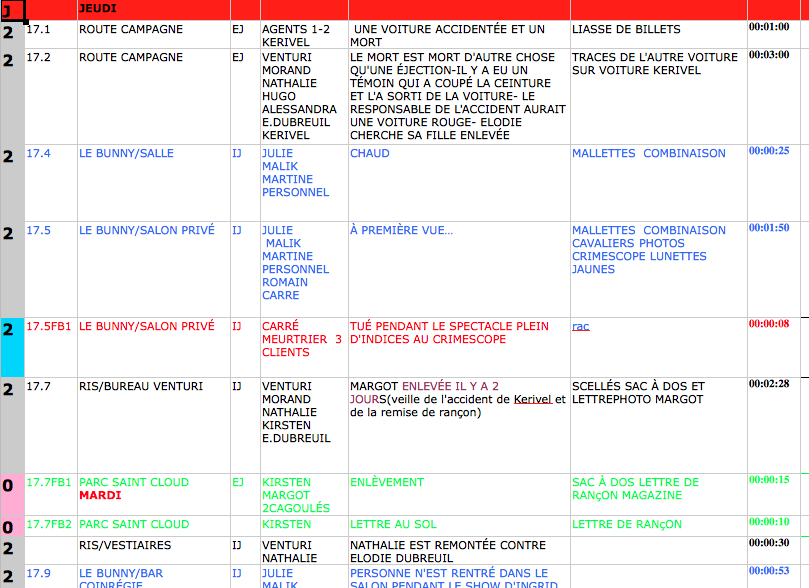This screenshot has height=588, width=809.
Task: Click ROUTE CAMPAGNE cell in row 17.2
Action: 154,96
